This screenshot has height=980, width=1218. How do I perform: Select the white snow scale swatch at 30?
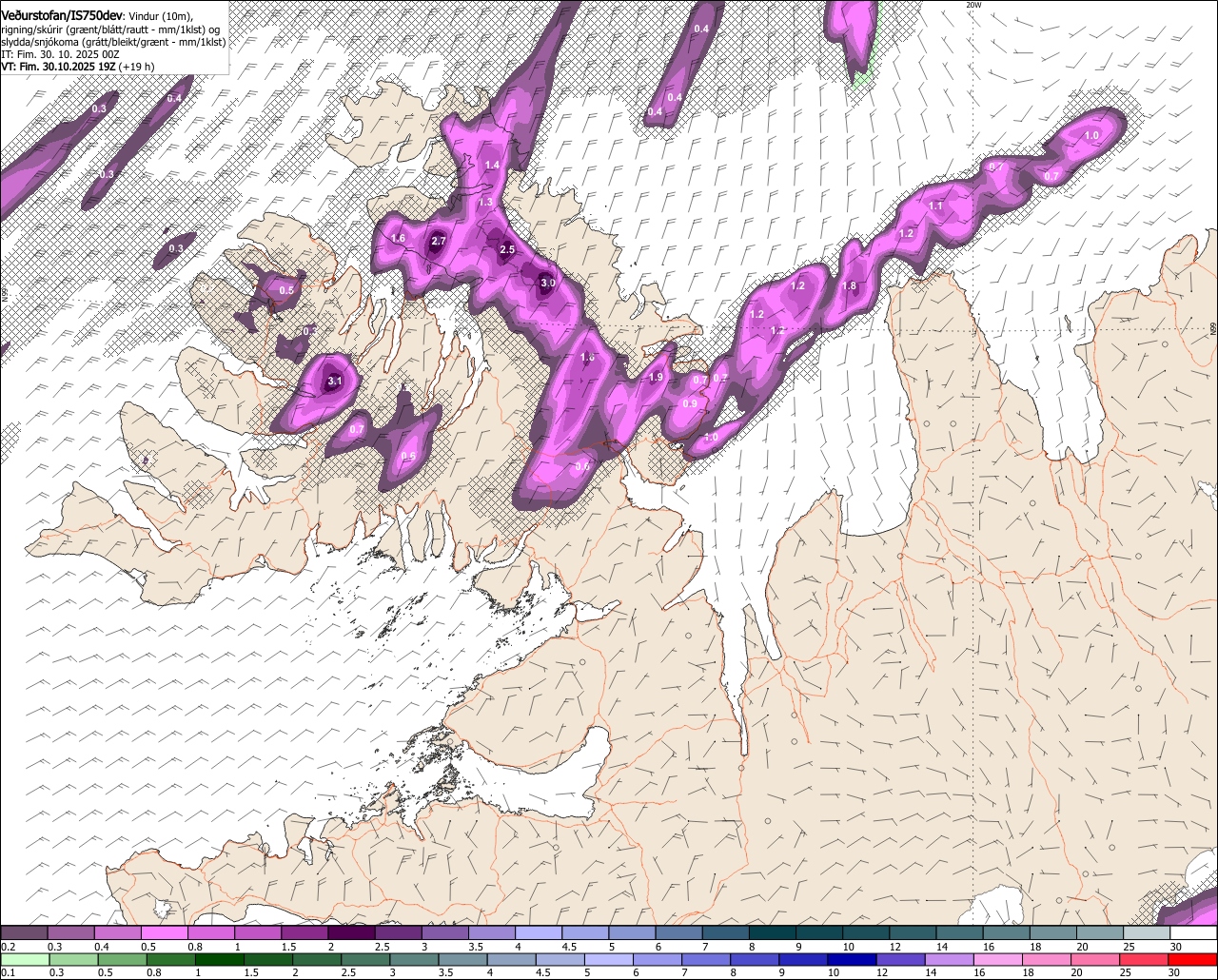(1193, 932)
